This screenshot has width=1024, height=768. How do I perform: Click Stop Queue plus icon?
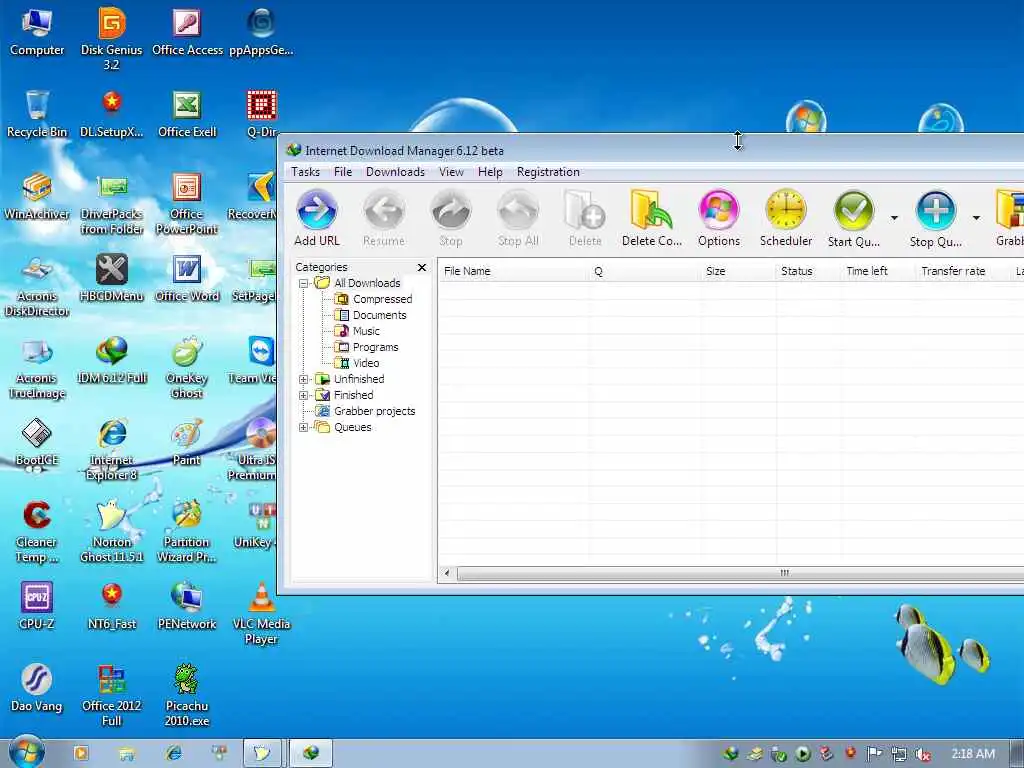pyautogui.click(x=935, y=210)
